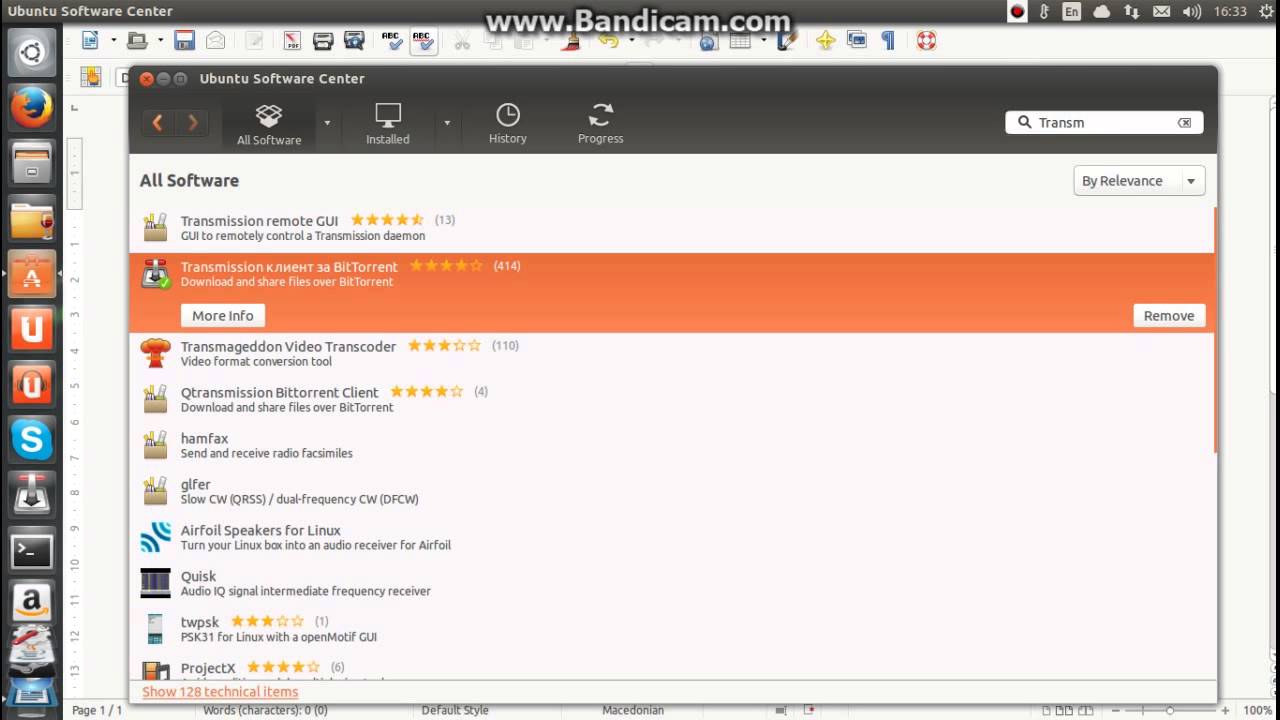
Task: Open Amazon launcher icon
Action: point(32,603)
